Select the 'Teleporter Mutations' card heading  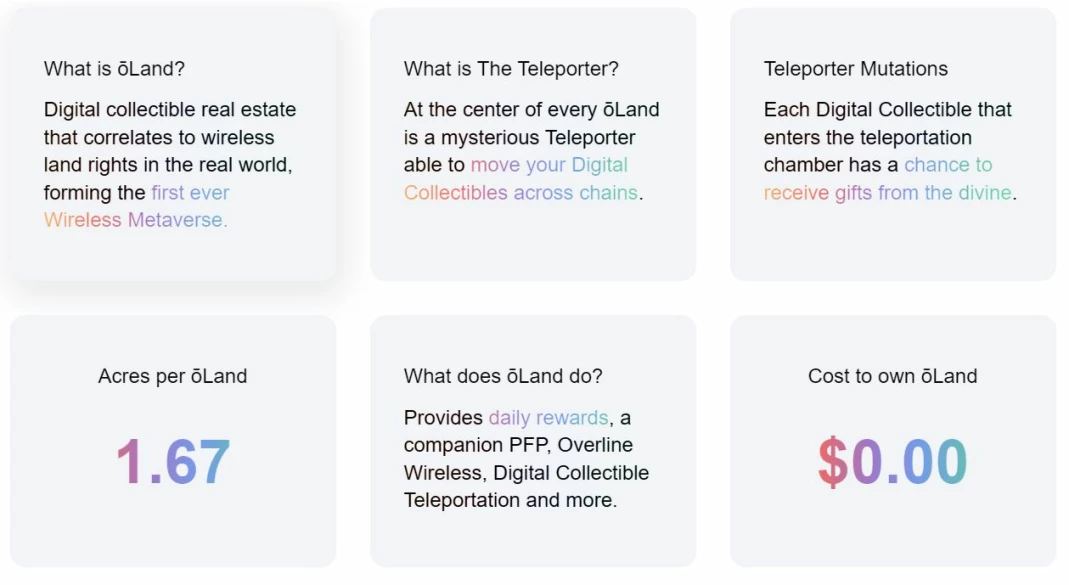[856, 69]
